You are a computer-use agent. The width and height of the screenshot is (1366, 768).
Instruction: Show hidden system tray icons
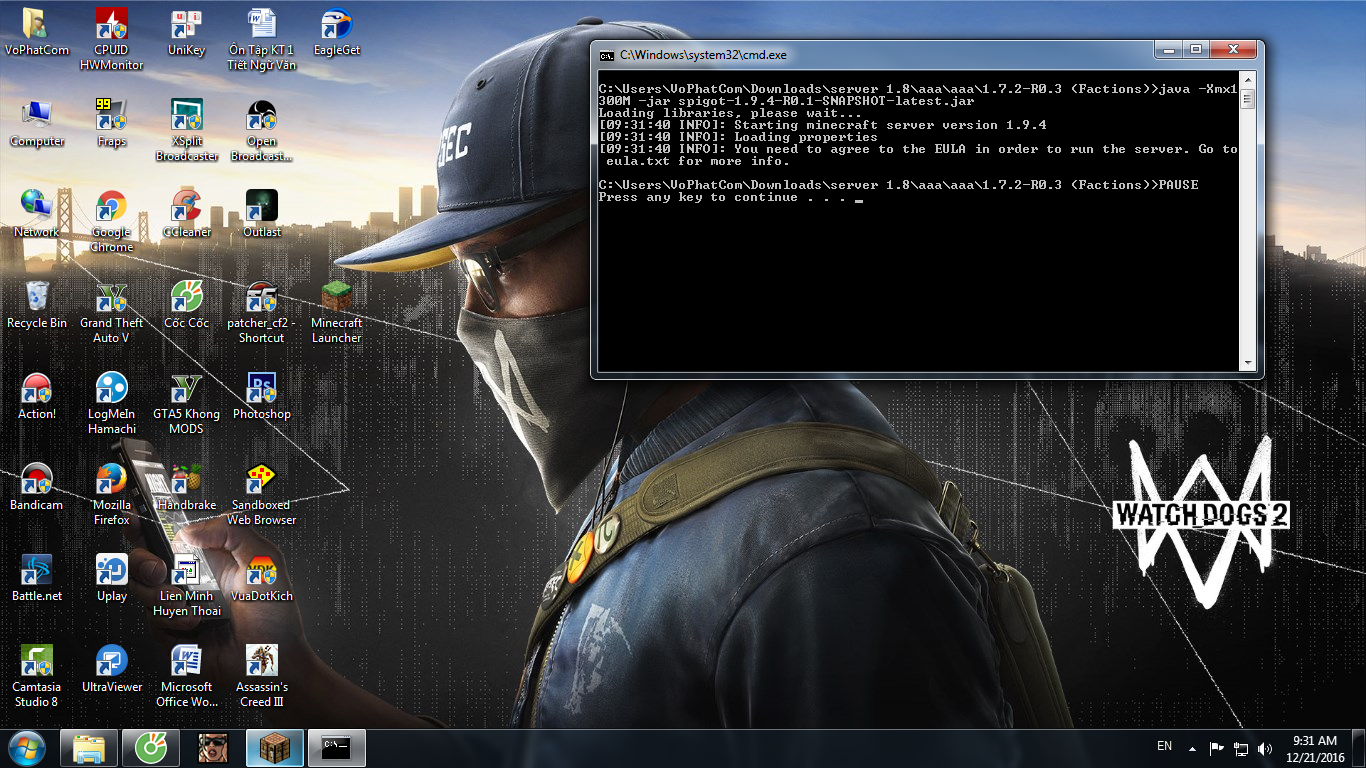(x=1192, y=748)
